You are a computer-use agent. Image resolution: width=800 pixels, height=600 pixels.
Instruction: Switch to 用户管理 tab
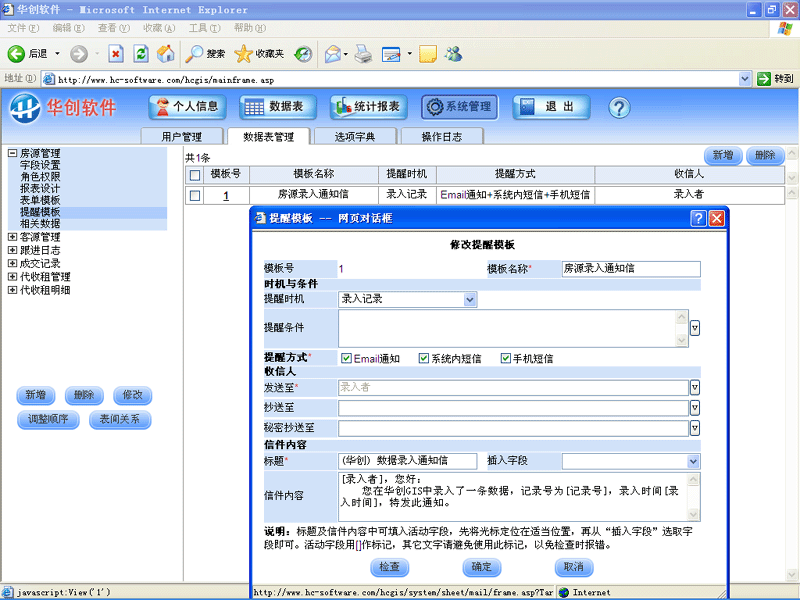[182, 136]
